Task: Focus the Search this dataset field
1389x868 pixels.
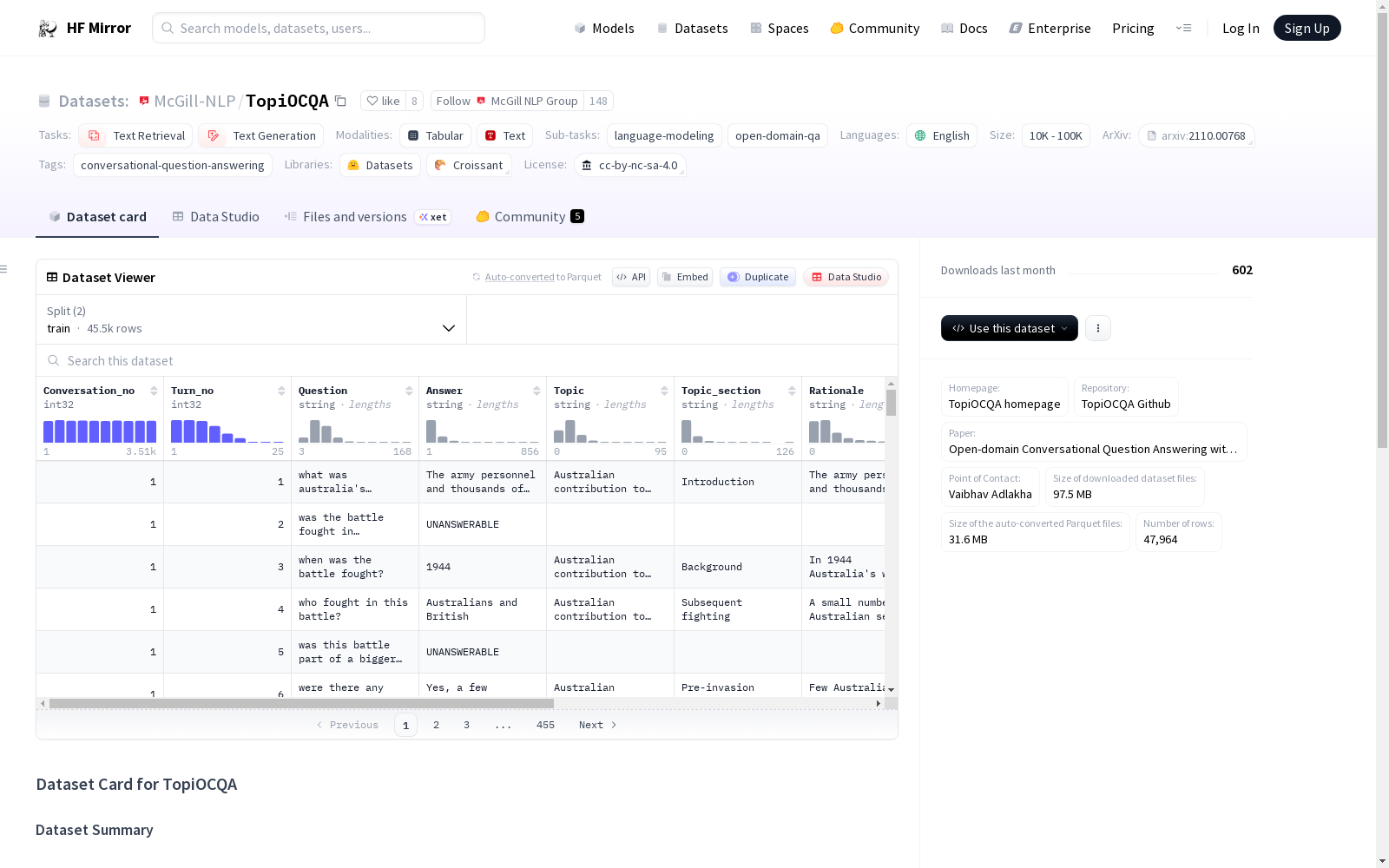Action: point(467,360)
